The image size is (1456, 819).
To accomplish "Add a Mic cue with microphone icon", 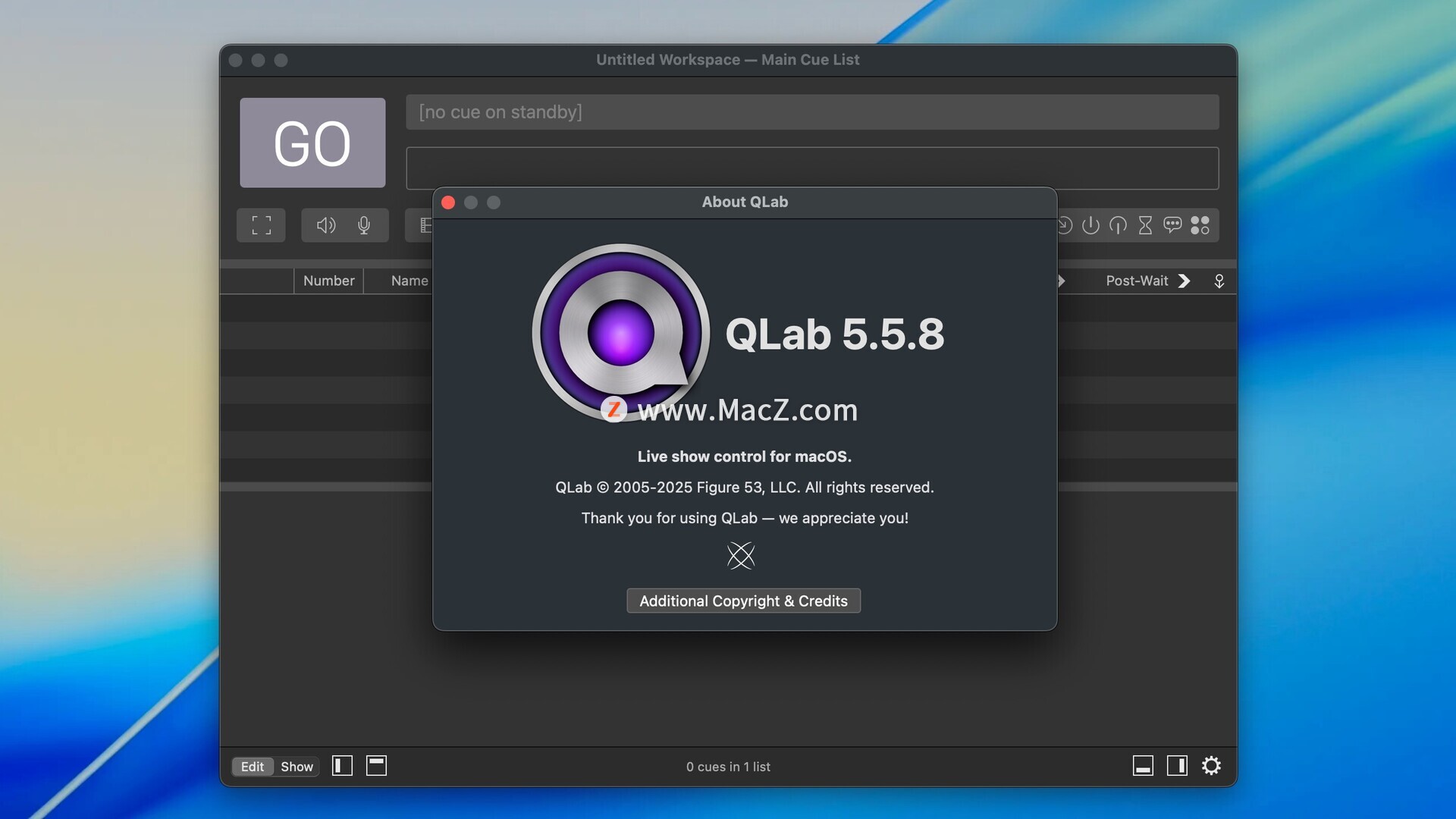I will tap(364, 225).
